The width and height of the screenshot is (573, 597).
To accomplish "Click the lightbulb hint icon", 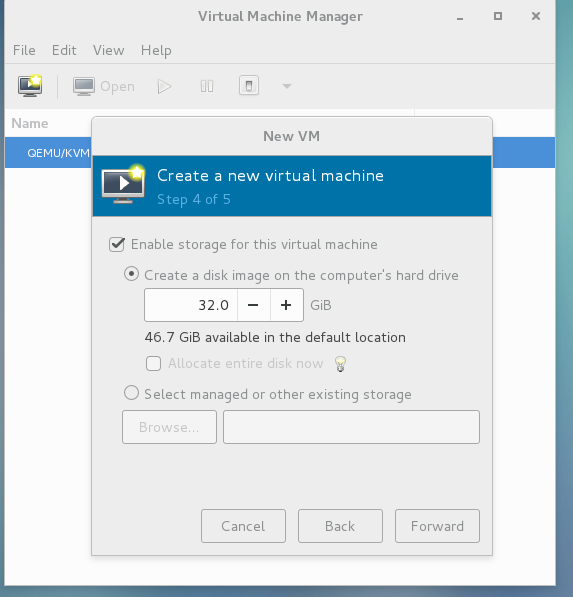I will 340,364.
